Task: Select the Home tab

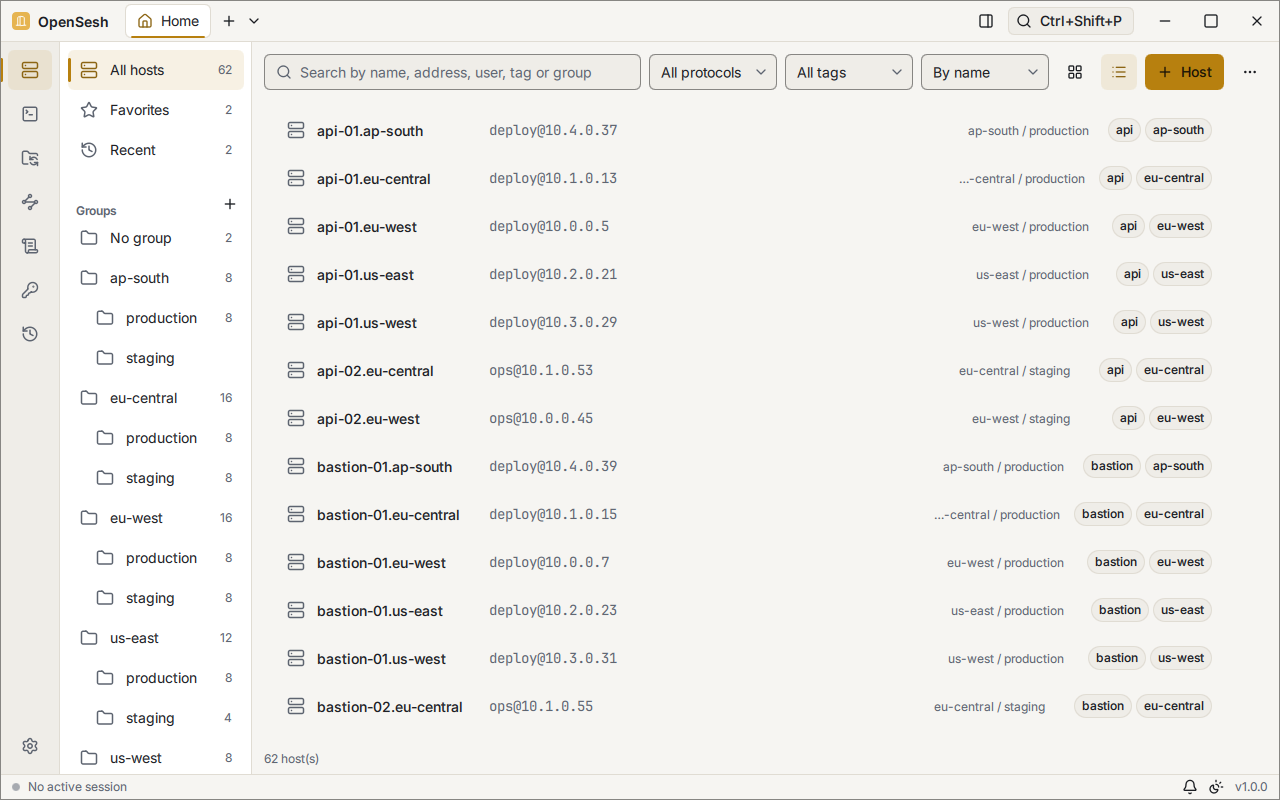Action: tap(168, 21)
